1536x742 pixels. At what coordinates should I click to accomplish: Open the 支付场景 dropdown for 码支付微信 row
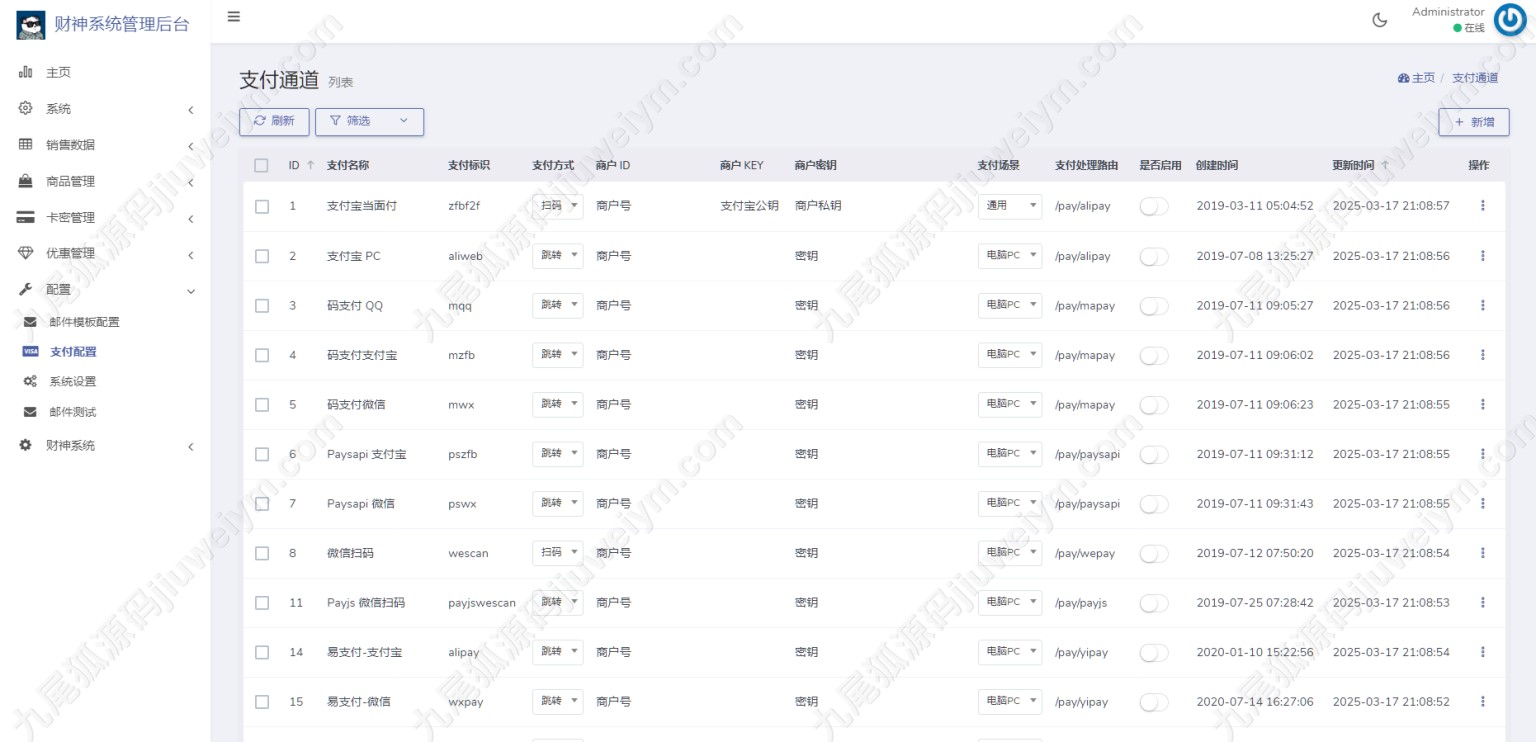pos(1009,405)
